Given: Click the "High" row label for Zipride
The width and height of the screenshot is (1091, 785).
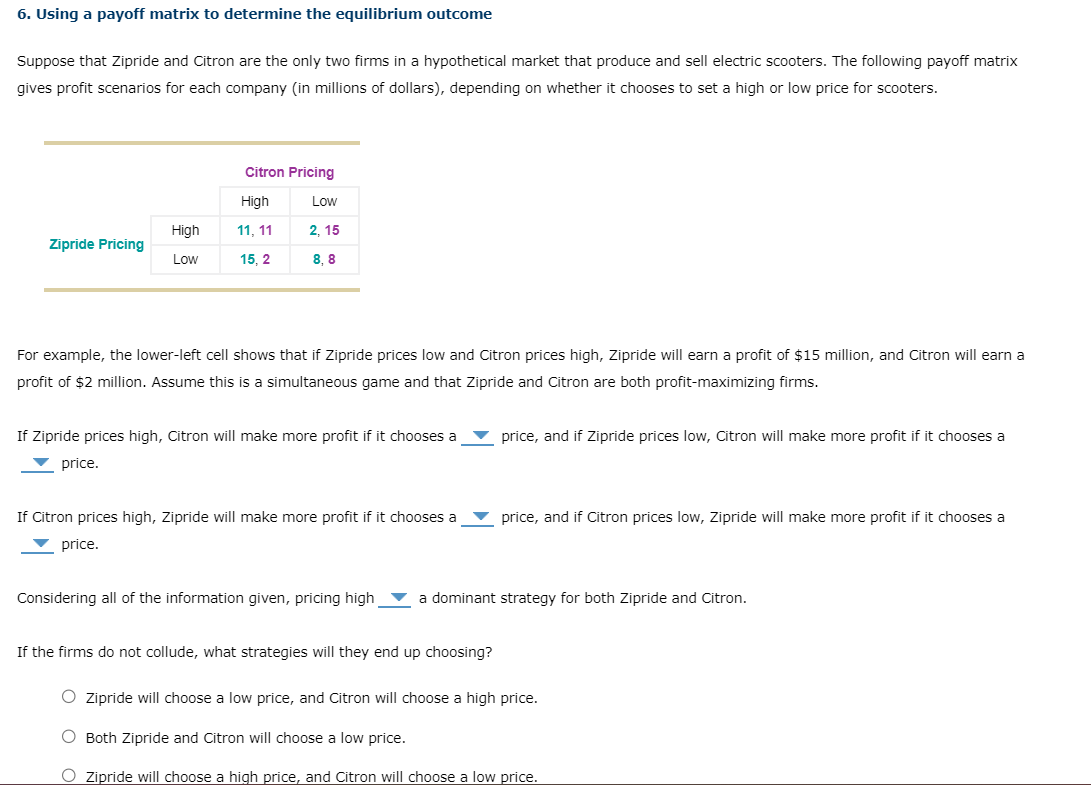Looking at the screenshot, I should 185,230.
